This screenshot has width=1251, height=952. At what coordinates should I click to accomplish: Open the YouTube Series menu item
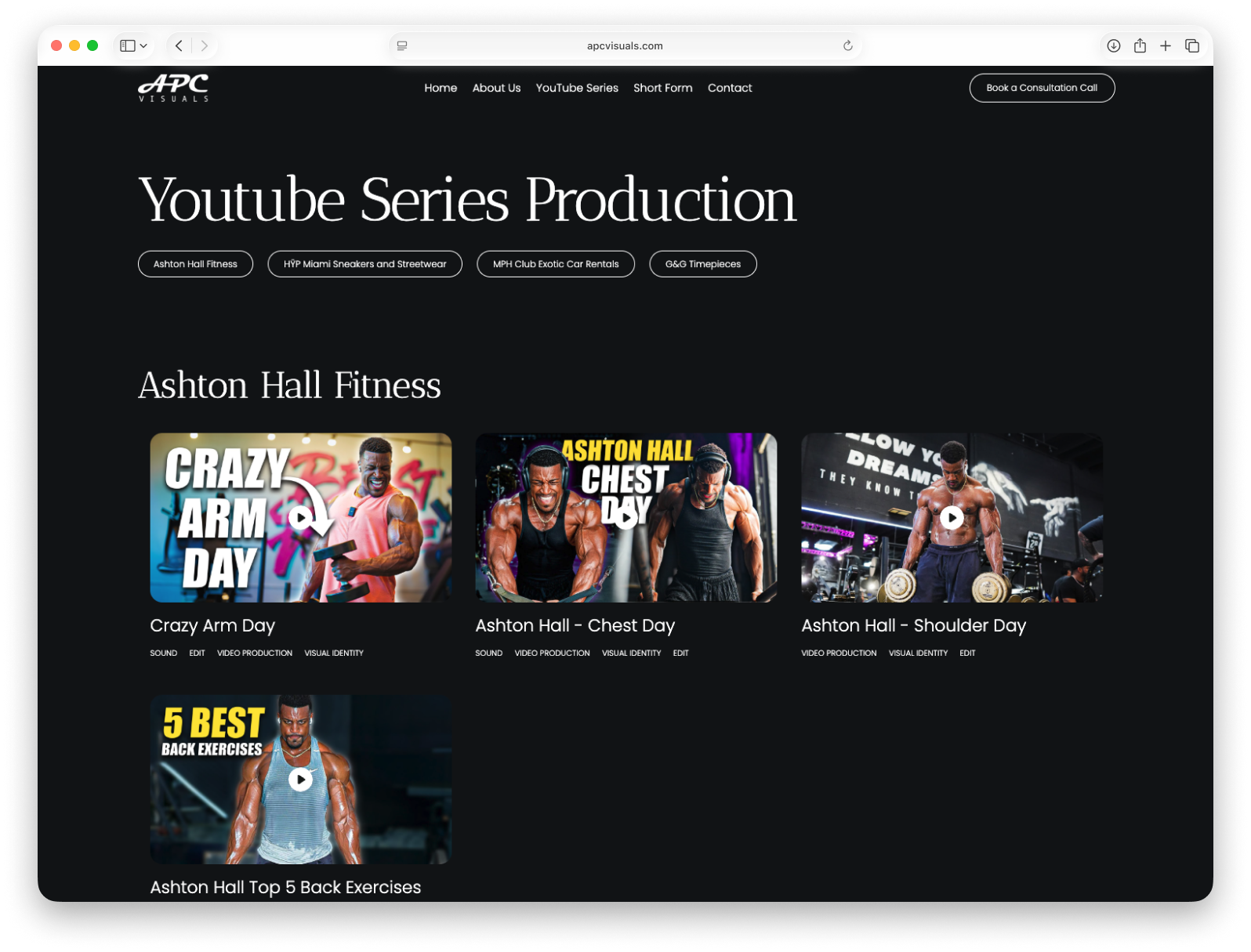point(577,88)
